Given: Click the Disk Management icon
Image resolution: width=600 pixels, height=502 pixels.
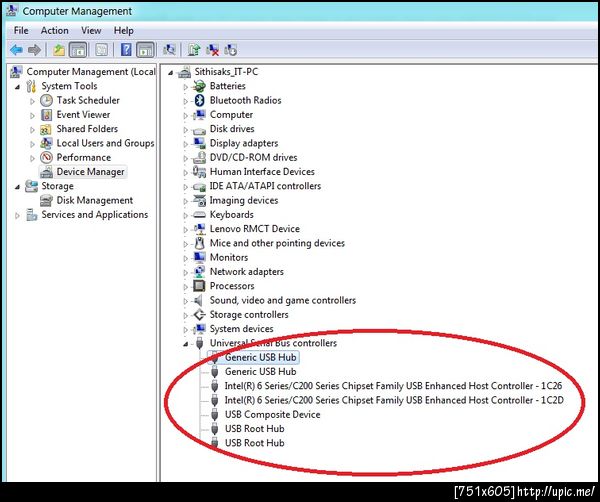Looking at the screenshot, I should pos(46,200).
